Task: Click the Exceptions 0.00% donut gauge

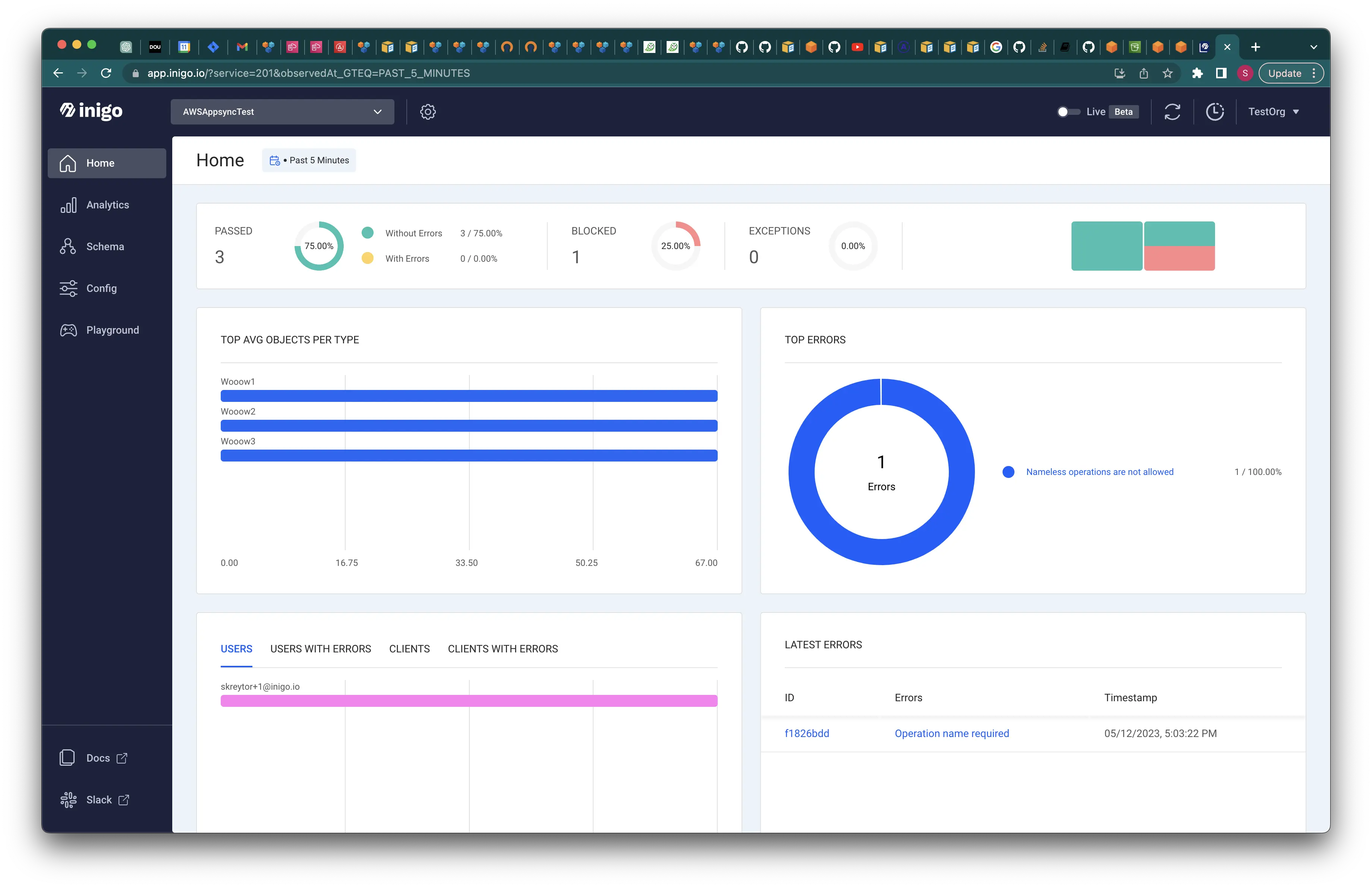Action: point(853,246)
